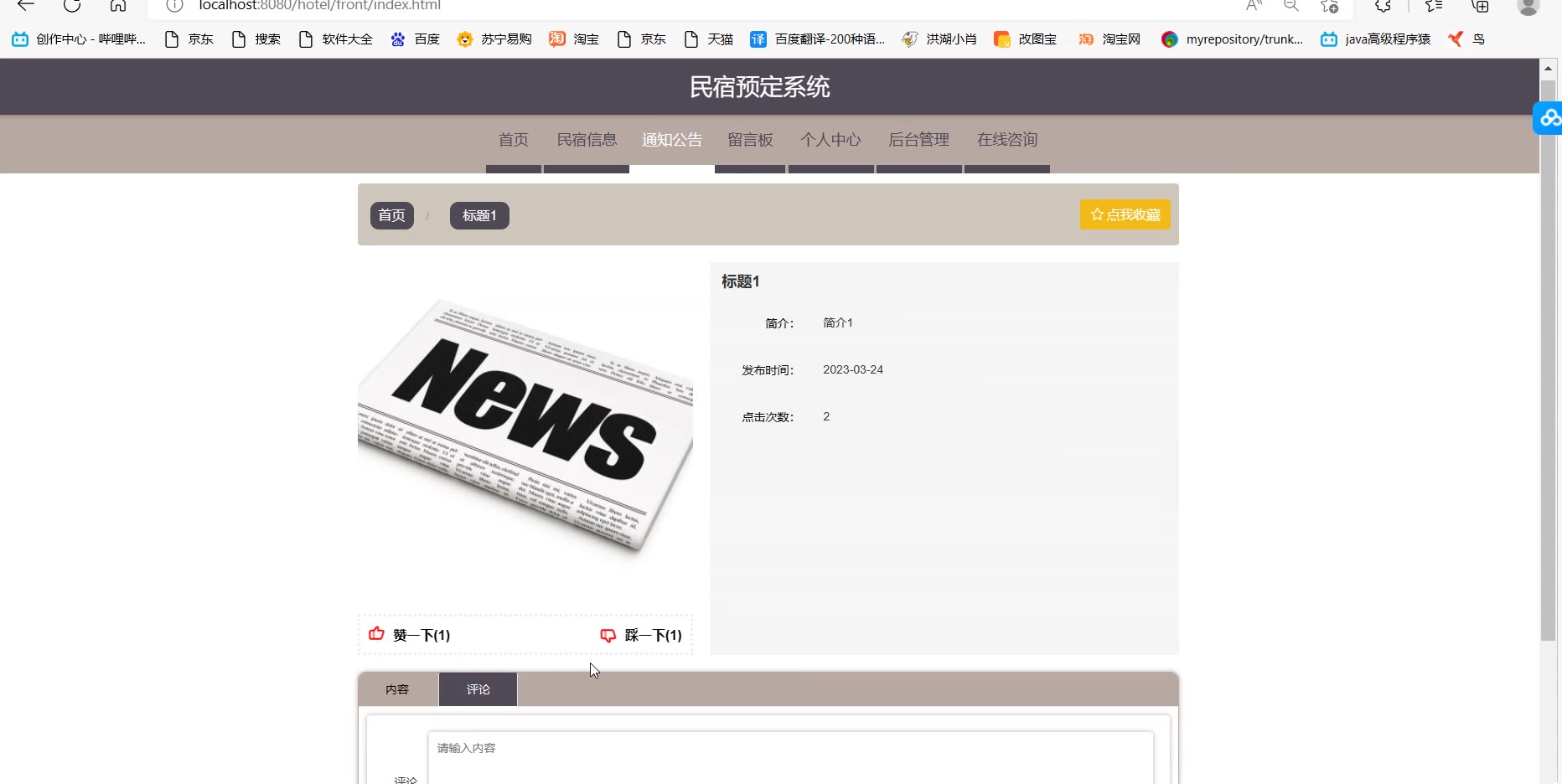
Task: Click the 标题1 breadcrumb button
Action: click(x=479, y=215)
